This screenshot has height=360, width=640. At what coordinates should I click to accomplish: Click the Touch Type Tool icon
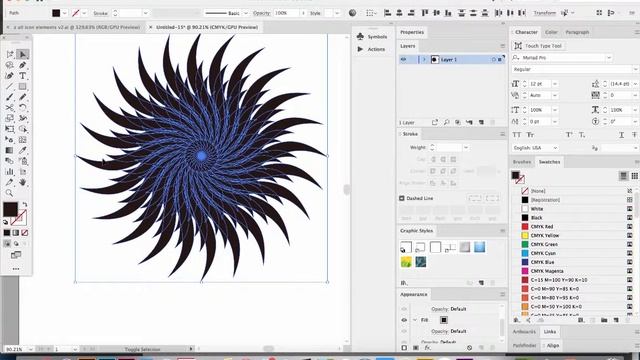tap(518, 46)
